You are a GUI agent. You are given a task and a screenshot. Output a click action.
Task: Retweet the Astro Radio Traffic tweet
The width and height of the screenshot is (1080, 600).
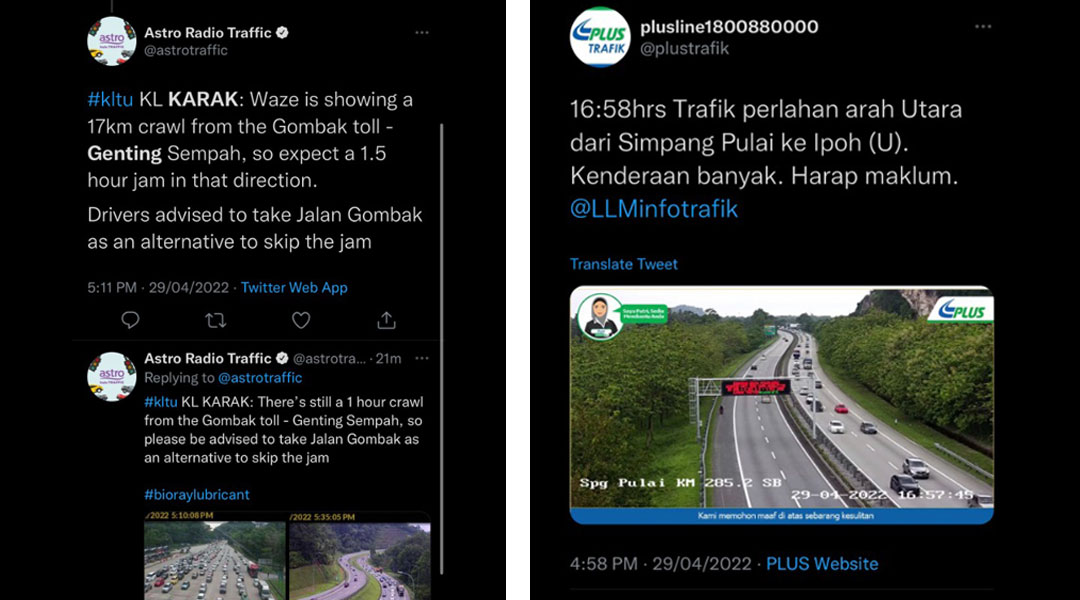coord(216,320)
